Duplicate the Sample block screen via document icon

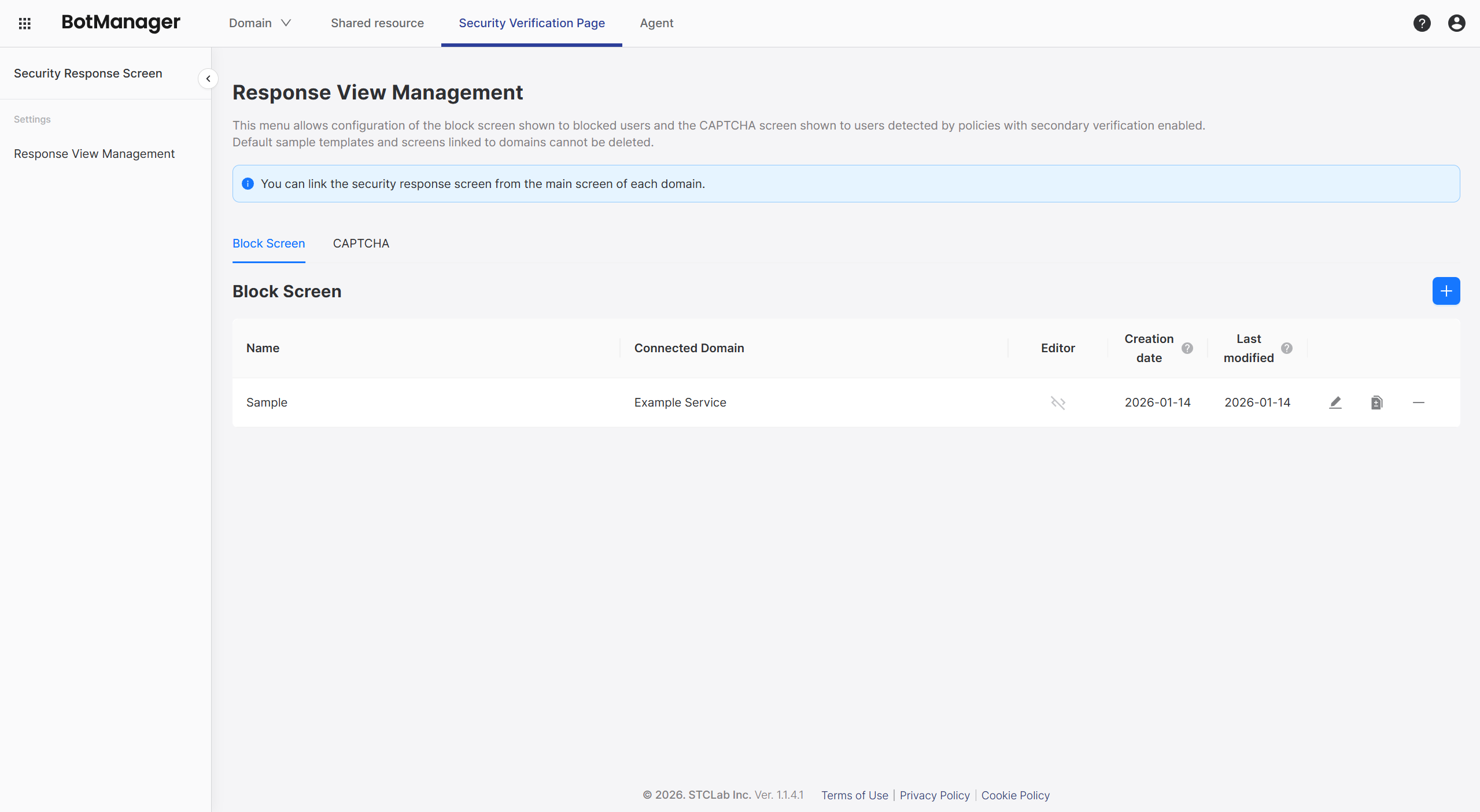(1376, 402)
